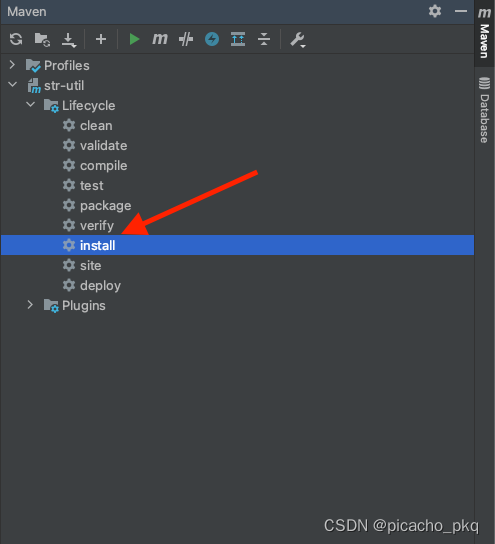Generate sources and update folders icon
The image size is (495, 544).
[x=42, y=39]
